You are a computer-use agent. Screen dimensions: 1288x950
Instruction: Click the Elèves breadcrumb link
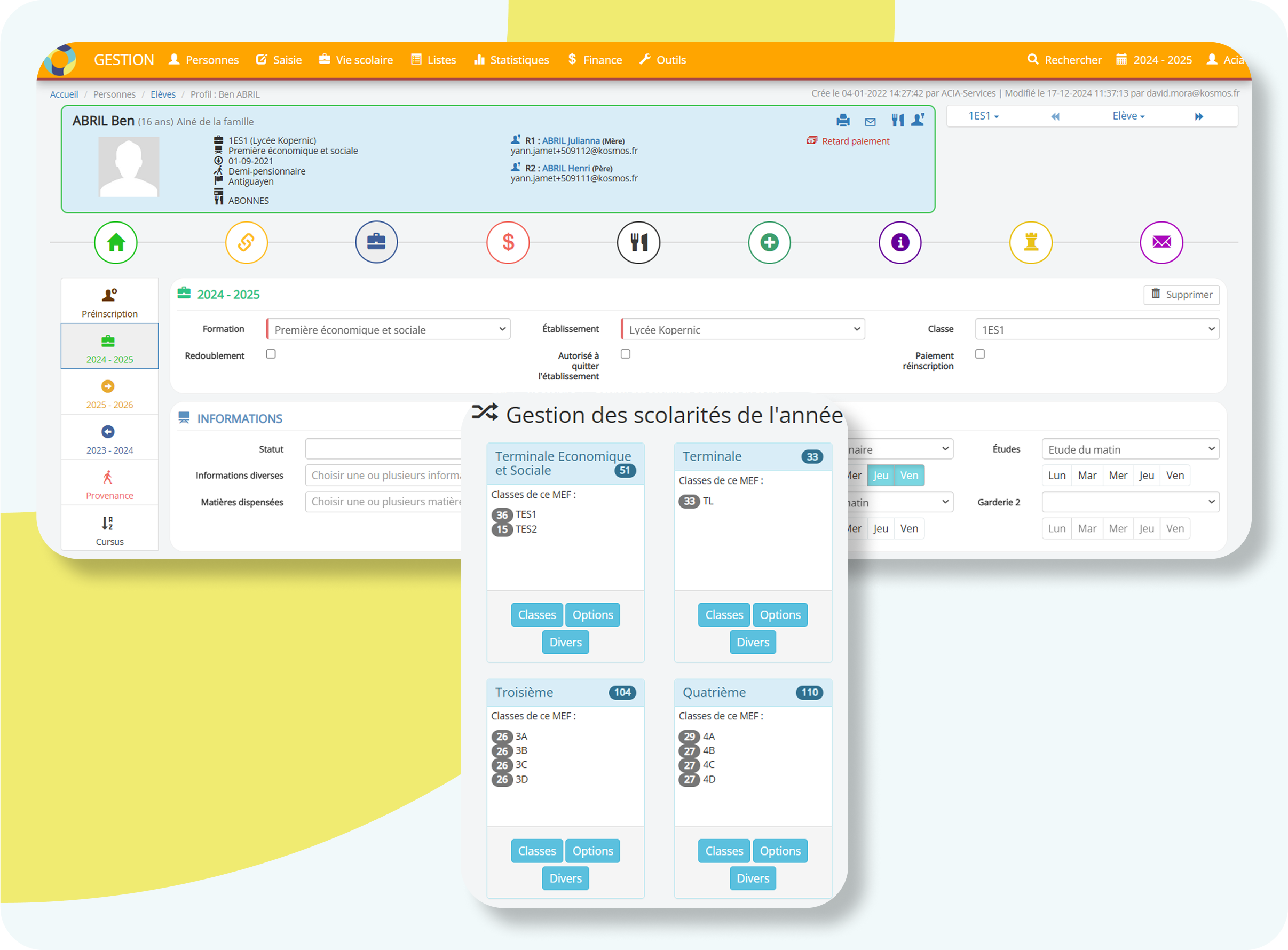(x=163, y=94)
